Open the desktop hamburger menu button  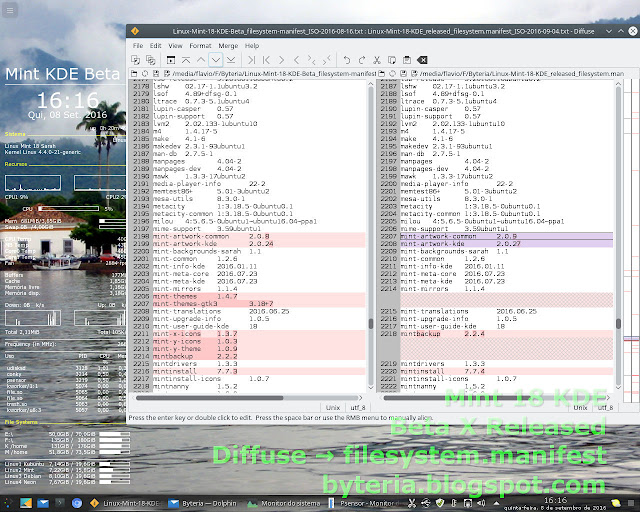[10, 10]
